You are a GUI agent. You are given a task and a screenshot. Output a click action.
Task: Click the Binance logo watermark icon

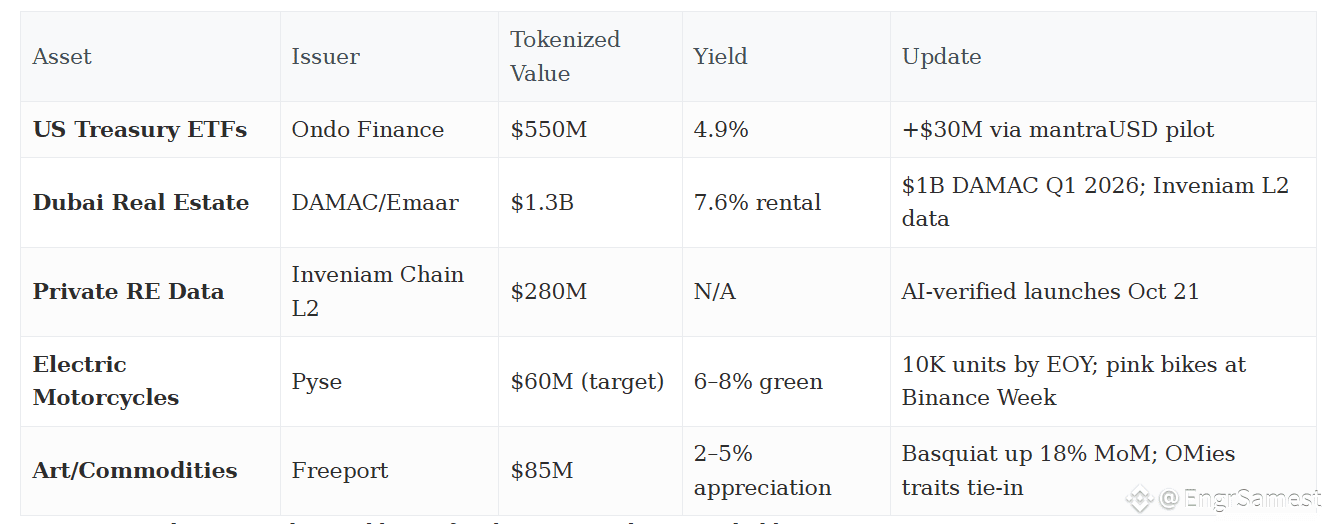[x=1139, y=498]
